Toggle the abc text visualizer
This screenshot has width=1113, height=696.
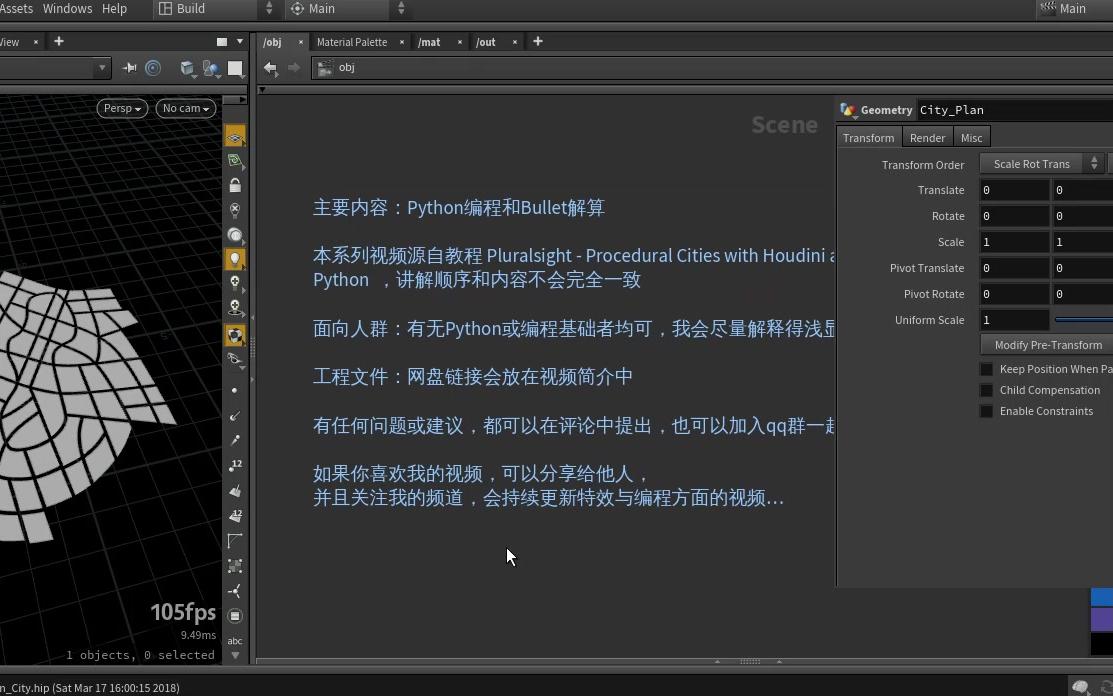[235, 641]
